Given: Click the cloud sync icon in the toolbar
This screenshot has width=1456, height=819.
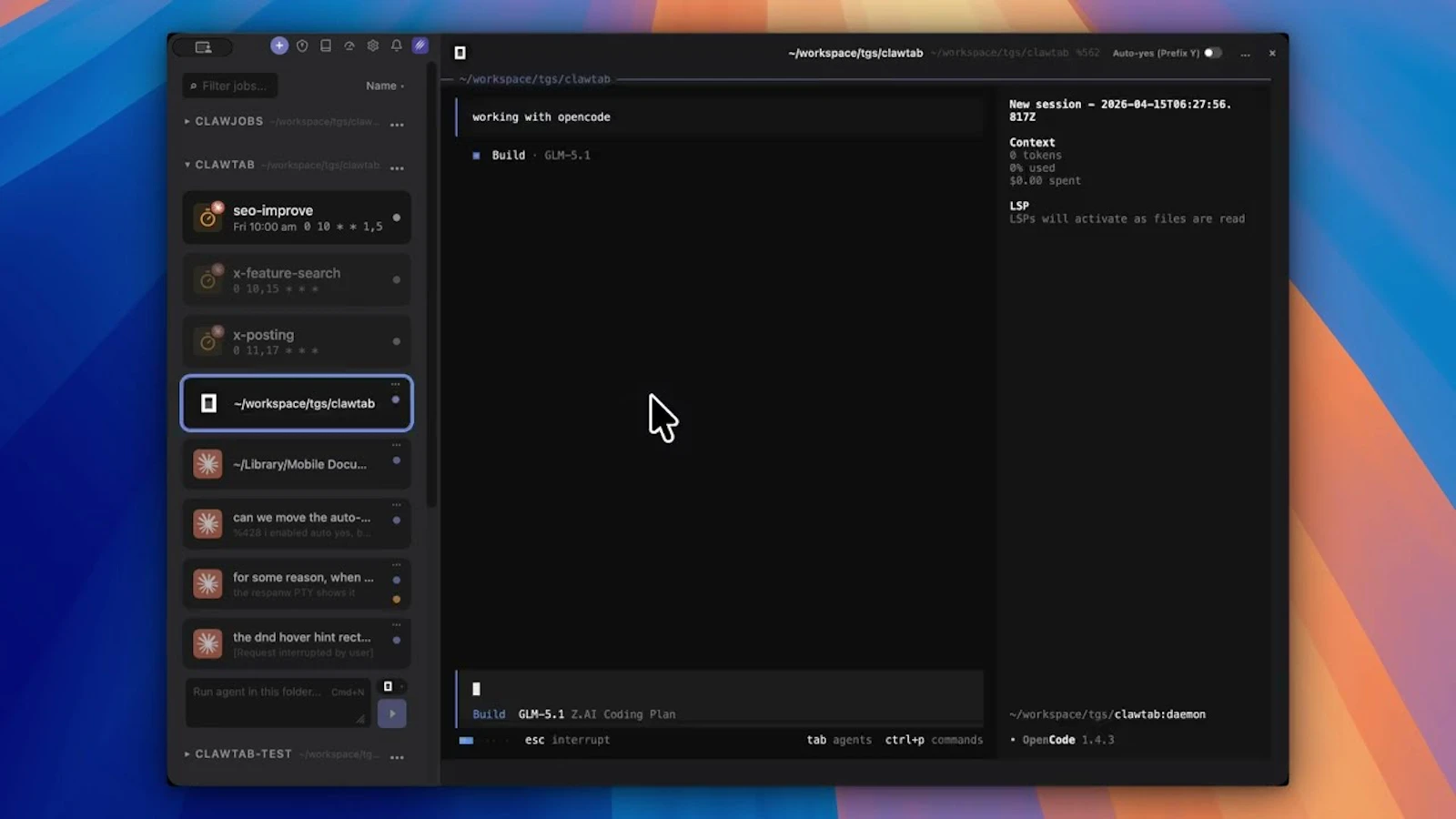Looking at the screenshot, I should pyautogui.click(x=349, y=46).
